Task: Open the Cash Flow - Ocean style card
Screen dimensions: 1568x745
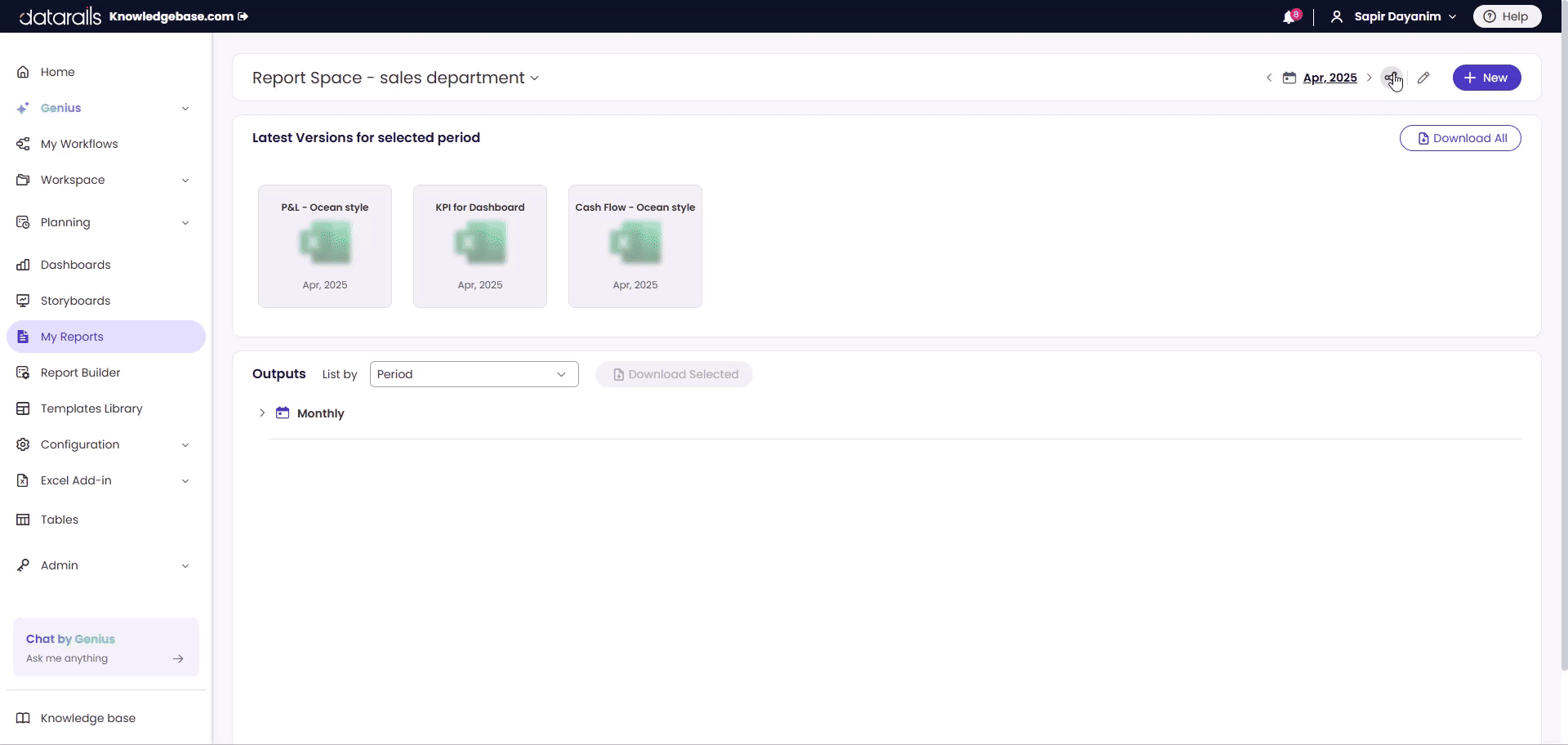Action: 635,246
